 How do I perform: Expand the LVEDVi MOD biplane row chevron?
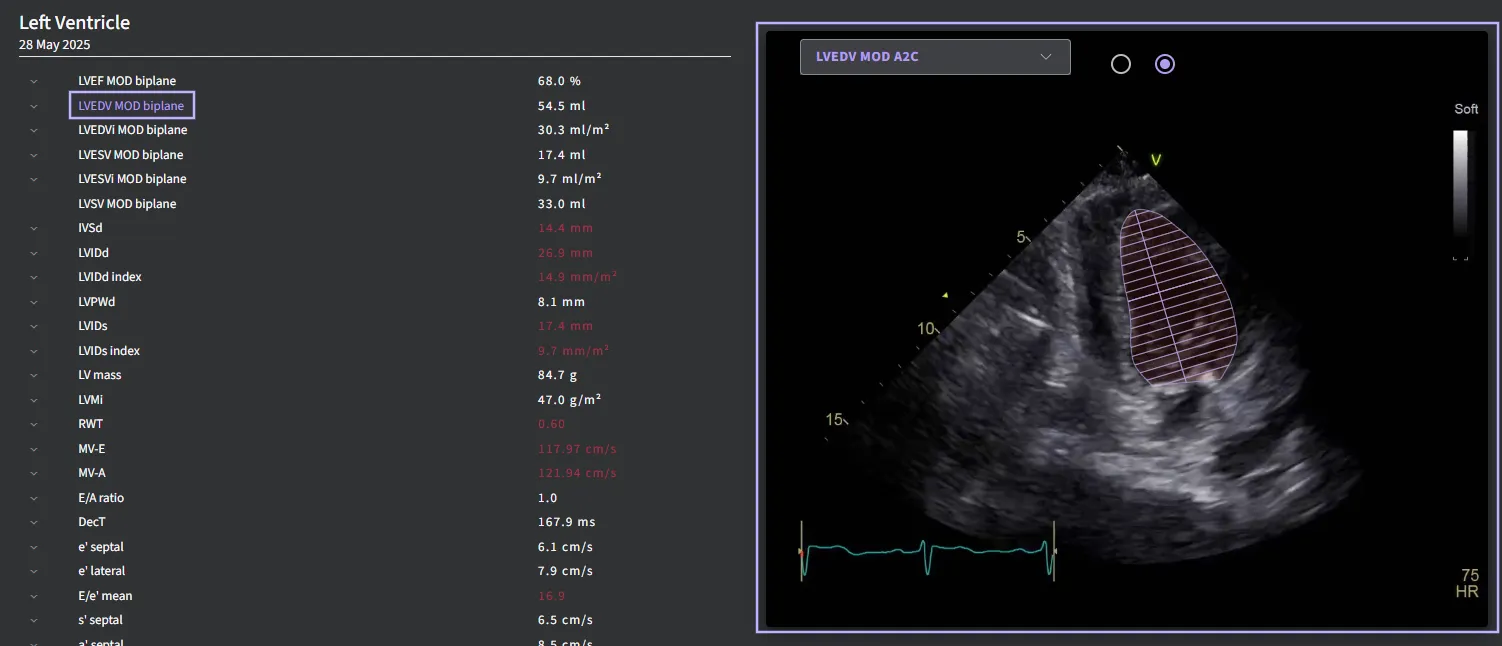coord(34,130)
